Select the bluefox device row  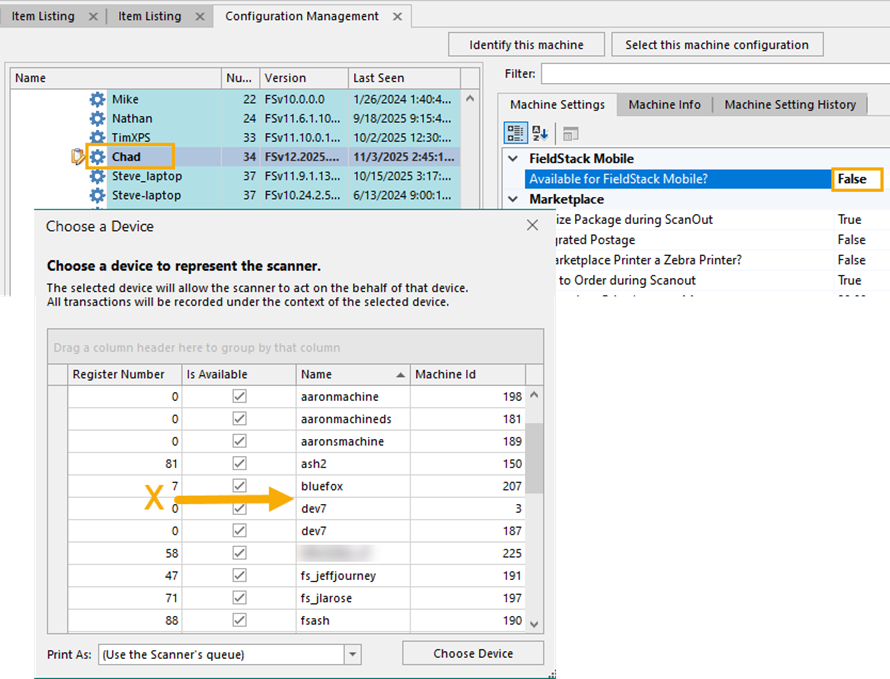point(296,486)
